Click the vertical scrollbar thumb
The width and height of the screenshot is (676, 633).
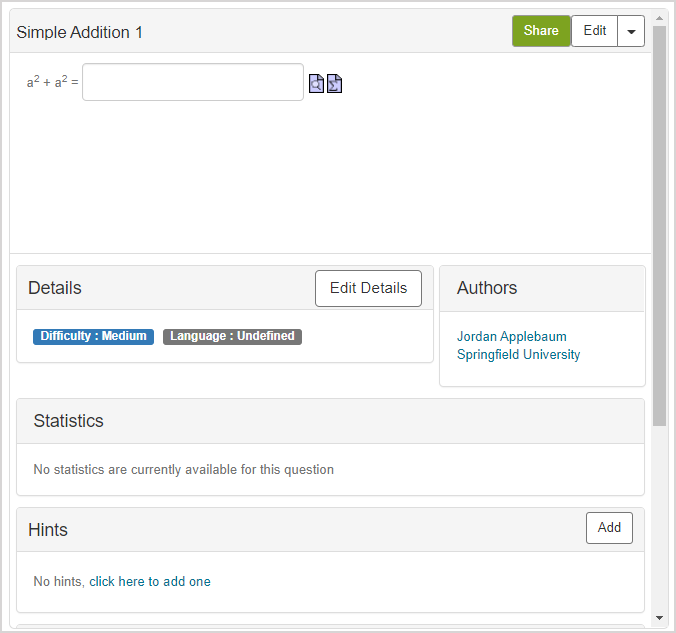[659, 225]
